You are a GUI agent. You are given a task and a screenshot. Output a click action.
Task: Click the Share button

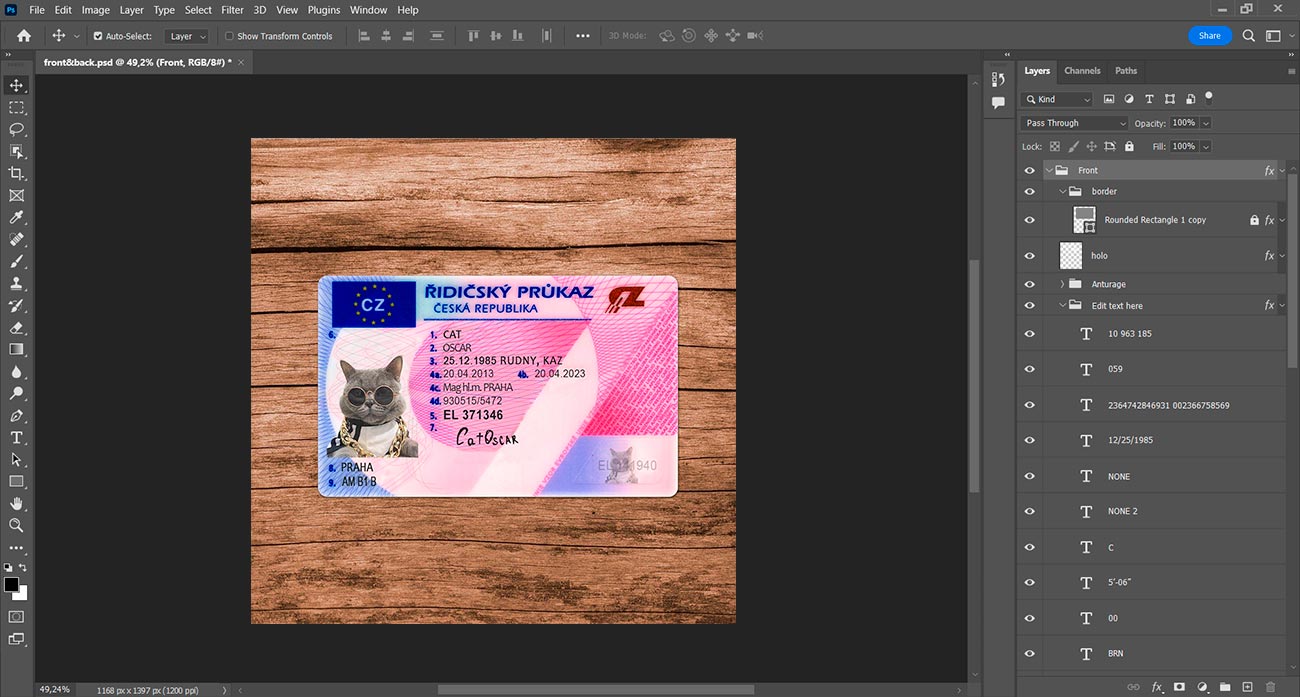tap(1209, 35)
